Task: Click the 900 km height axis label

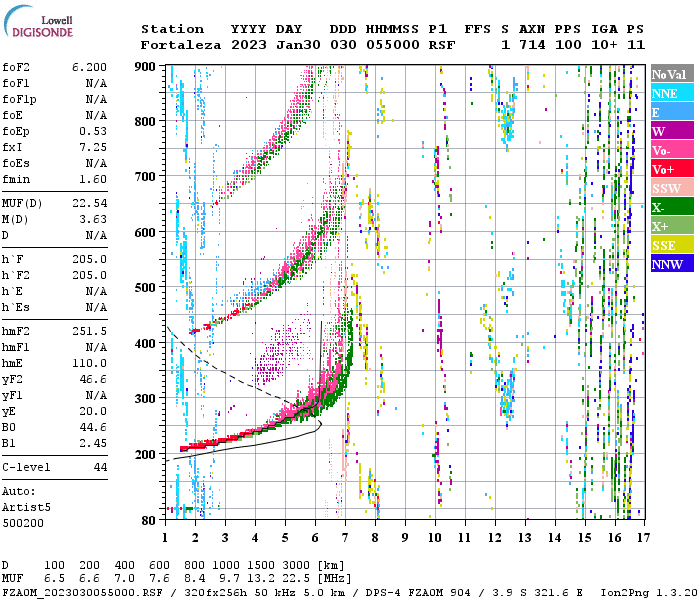Action: pos(145,67)
